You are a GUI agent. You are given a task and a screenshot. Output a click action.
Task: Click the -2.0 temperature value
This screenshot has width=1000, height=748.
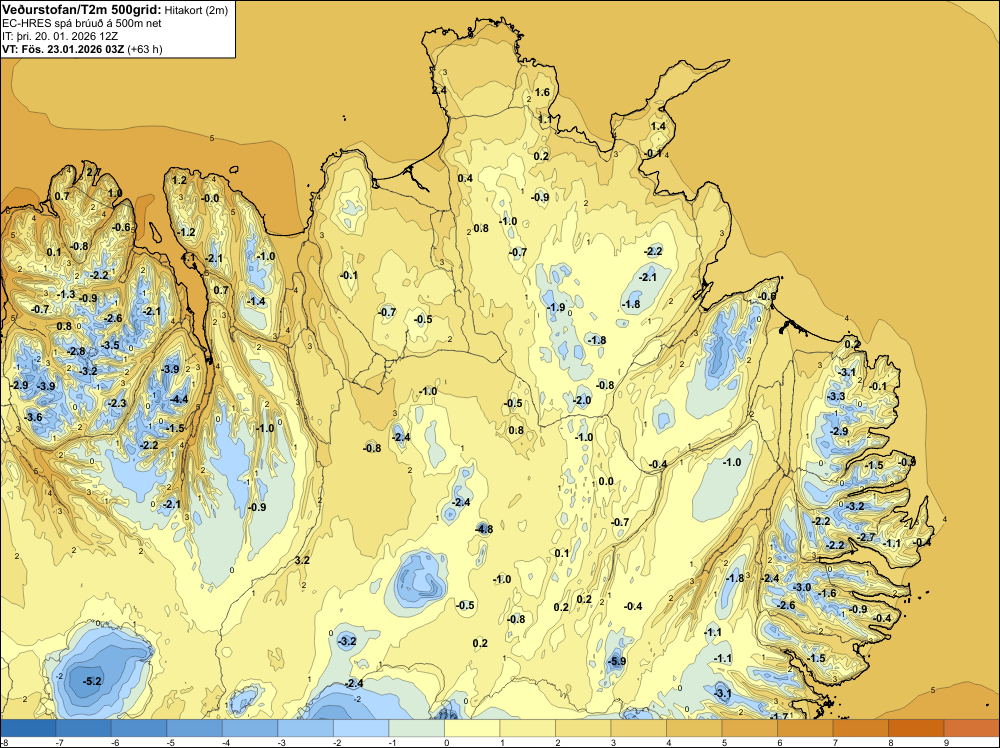coord(582,400)
